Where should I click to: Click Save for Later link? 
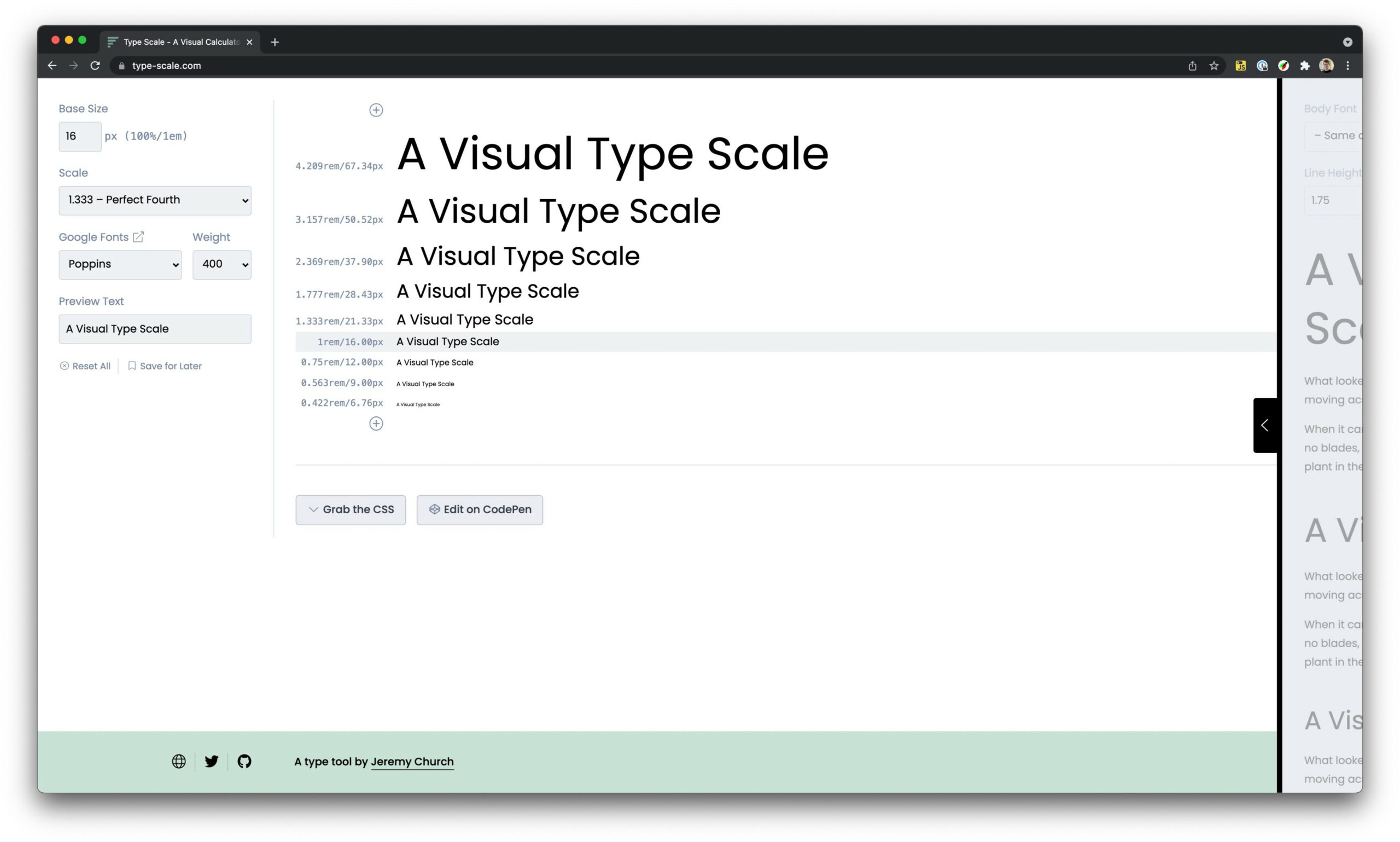pyautogui.click(x=165, y=366)
